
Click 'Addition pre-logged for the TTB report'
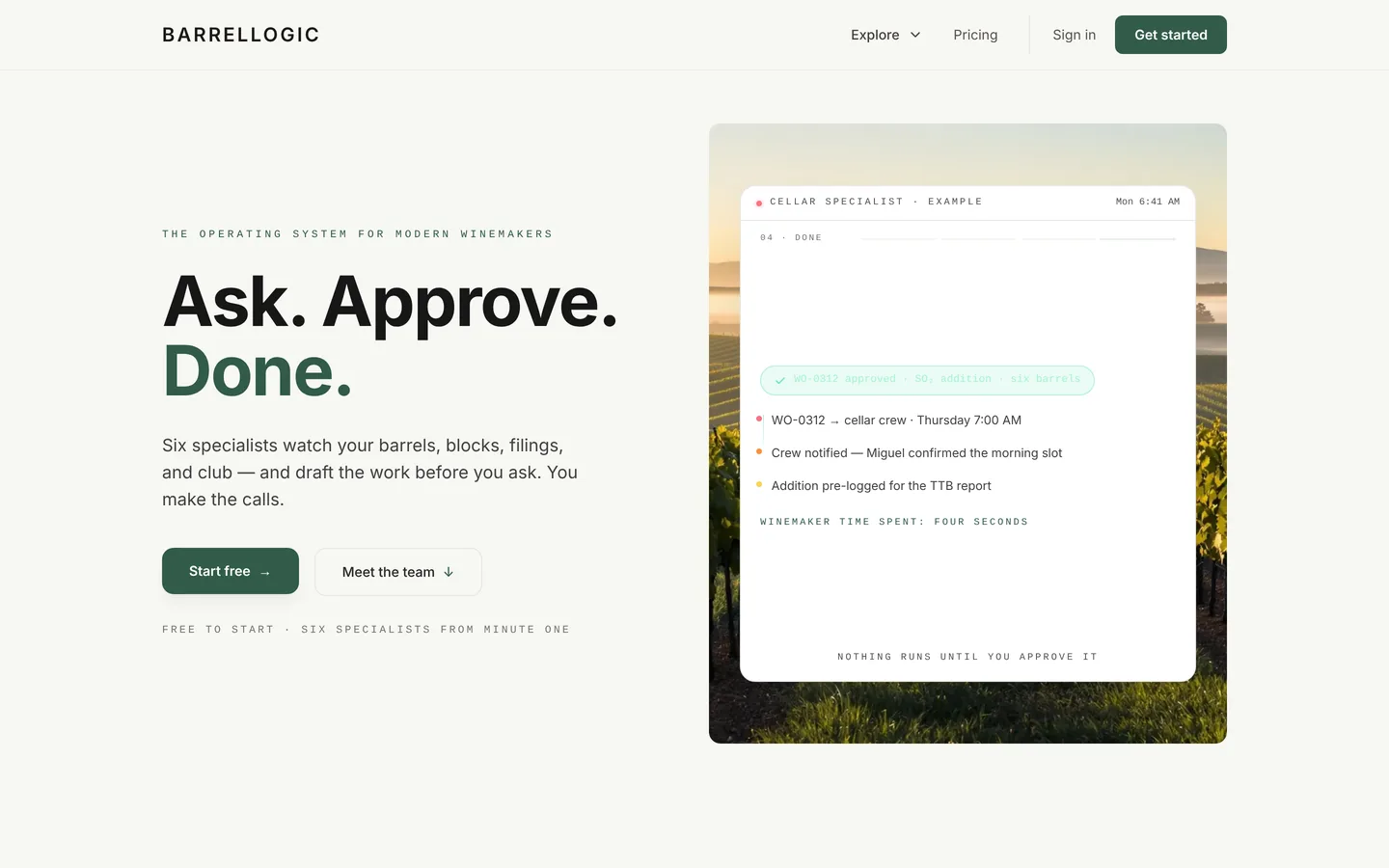881,486
